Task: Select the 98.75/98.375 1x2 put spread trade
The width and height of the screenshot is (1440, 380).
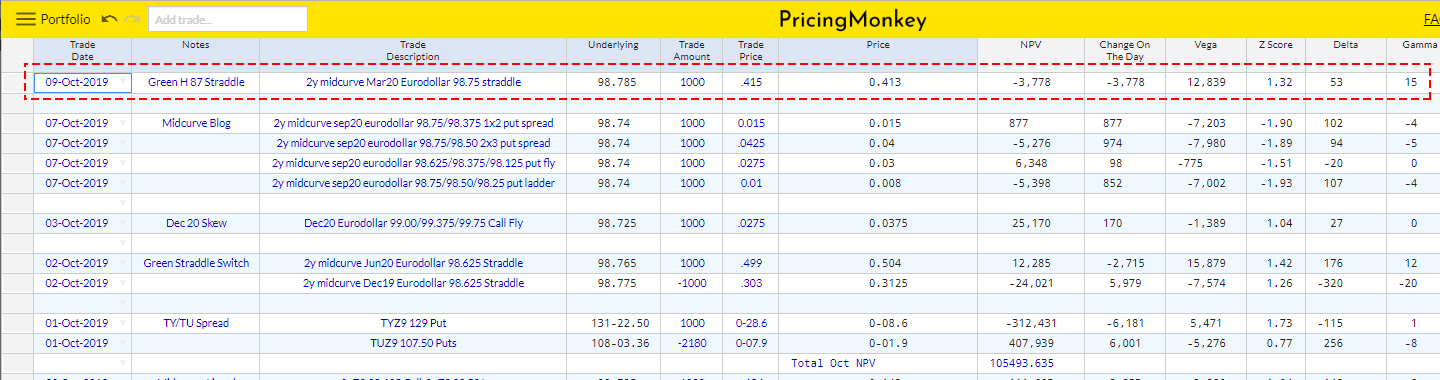Action: pyautogui.click(x=413, y=123)
